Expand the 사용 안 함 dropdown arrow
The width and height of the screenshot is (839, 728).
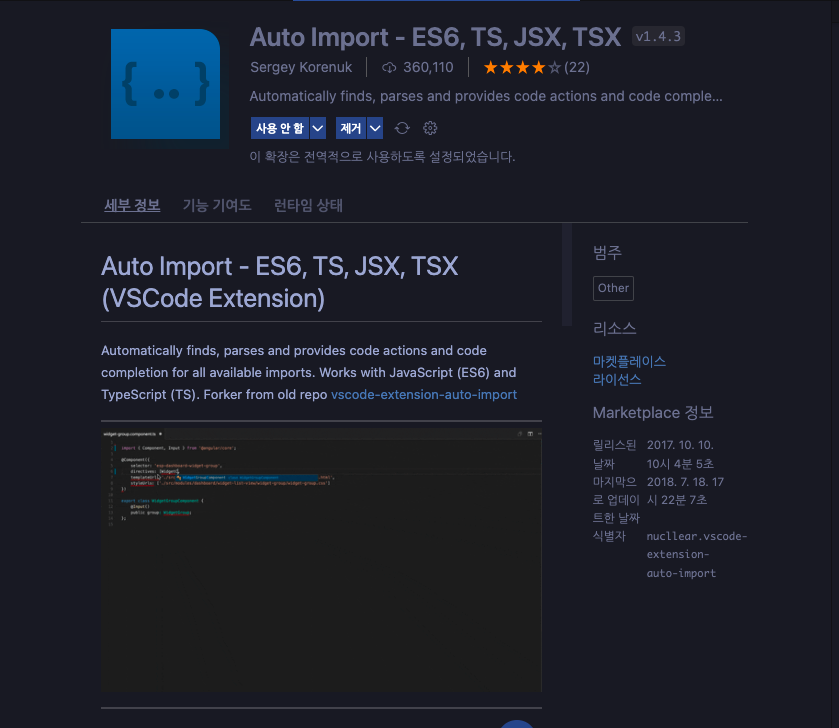(318, 128)
